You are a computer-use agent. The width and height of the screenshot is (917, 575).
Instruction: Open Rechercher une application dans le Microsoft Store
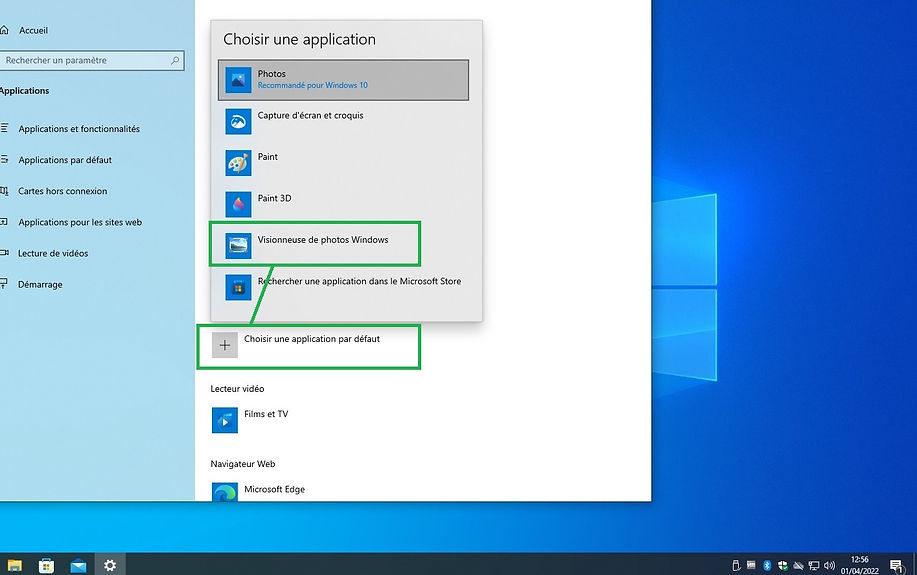point(343,287)
